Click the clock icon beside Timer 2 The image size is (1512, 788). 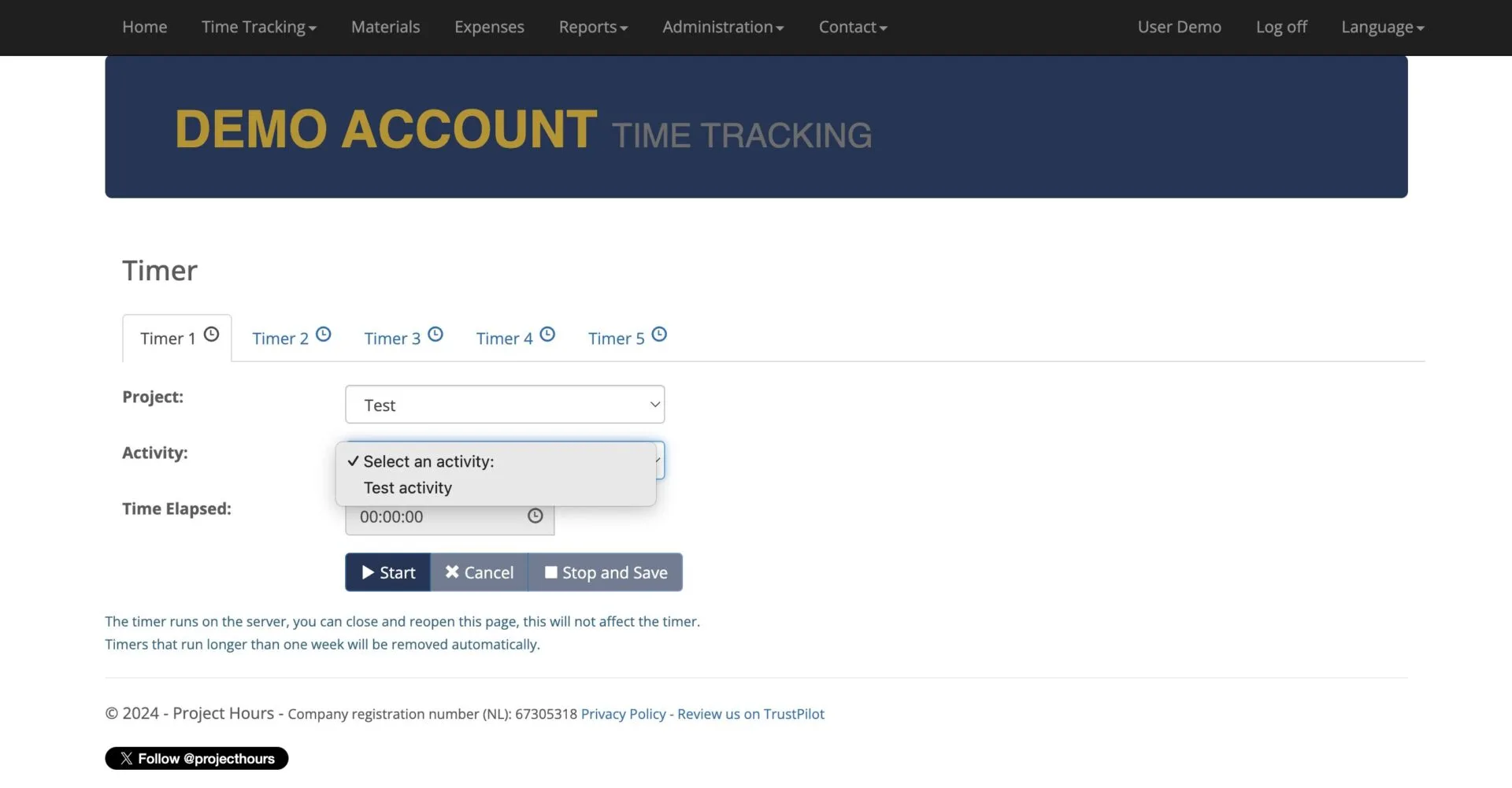pos(324,335)
